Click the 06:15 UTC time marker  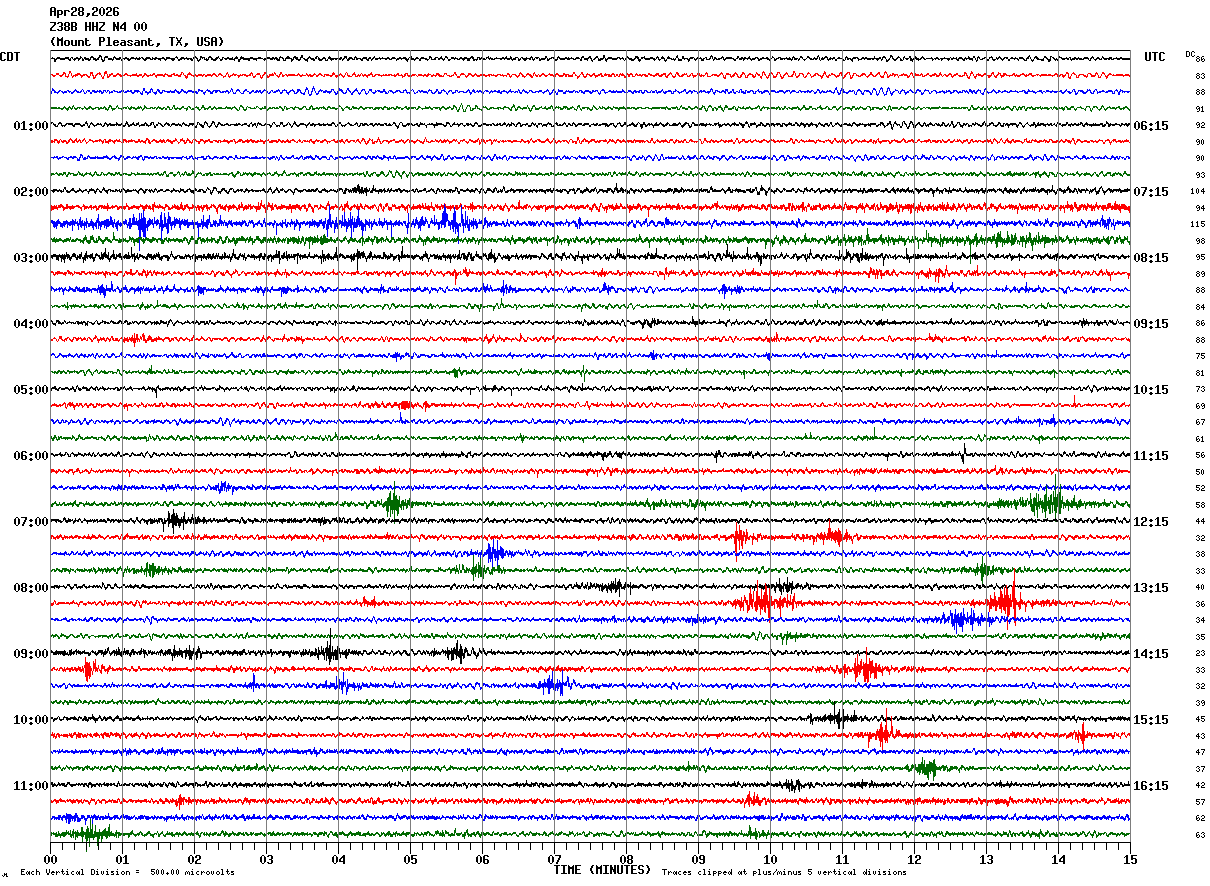pos(1151,126)
